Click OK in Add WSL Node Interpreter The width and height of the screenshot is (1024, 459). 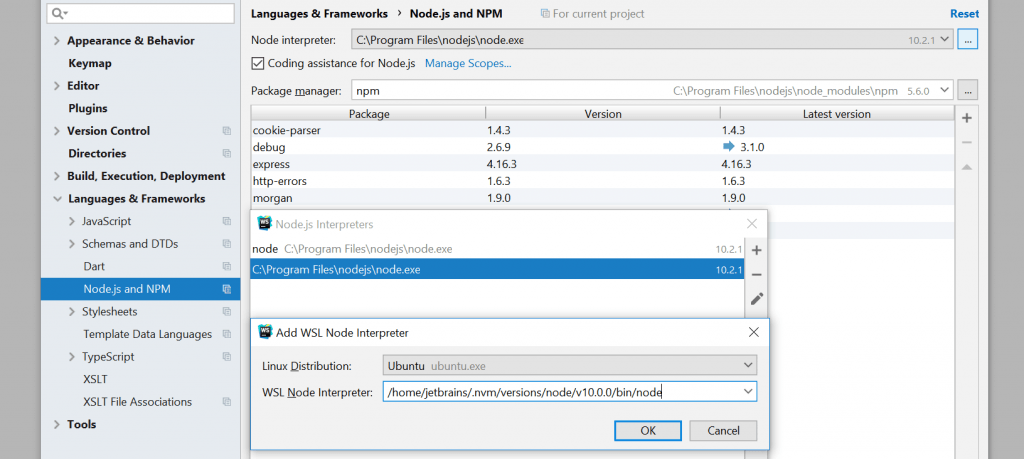tap(648, 430)
